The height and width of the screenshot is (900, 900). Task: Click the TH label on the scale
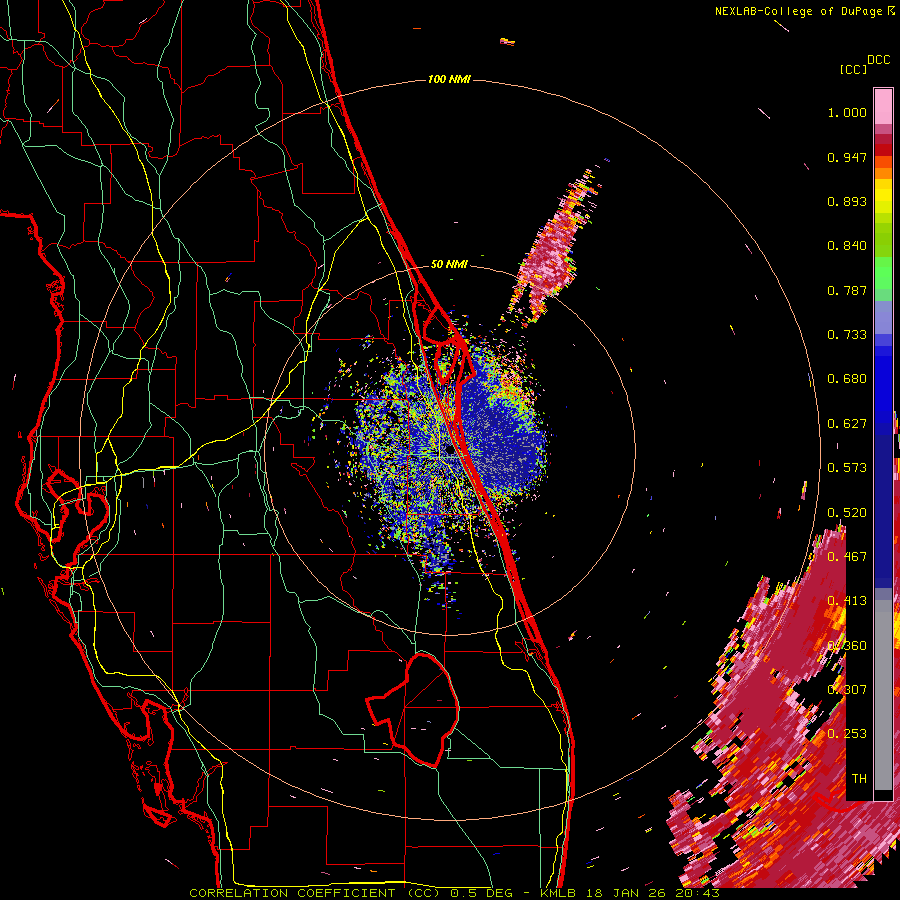click(x=859, y=778)
